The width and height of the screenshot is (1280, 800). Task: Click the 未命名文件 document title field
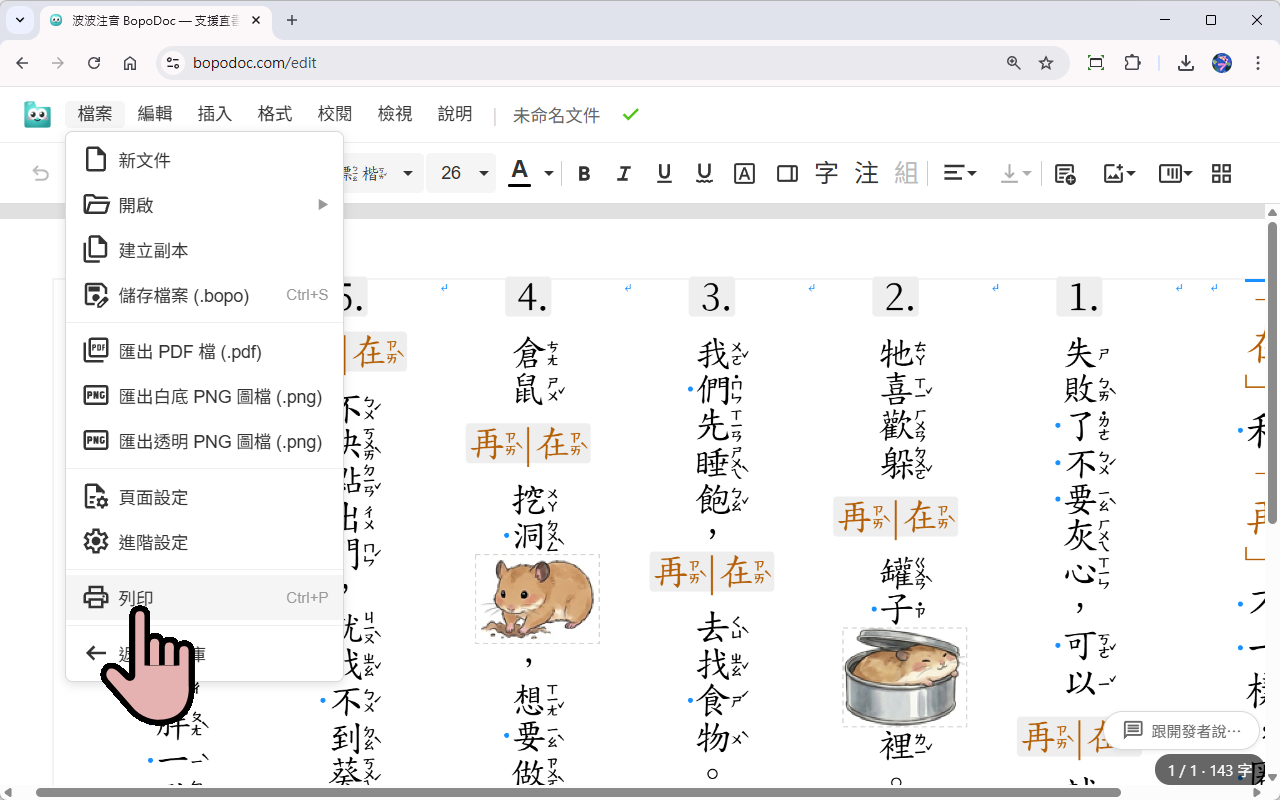tap(555, 114)
